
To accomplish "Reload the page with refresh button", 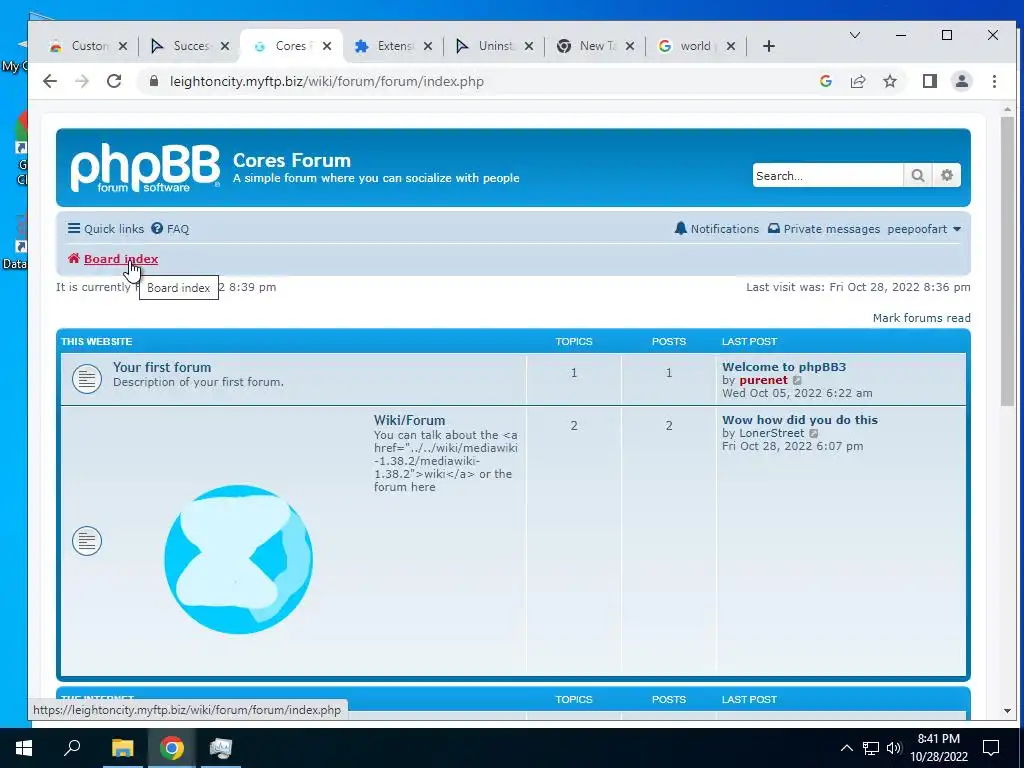I will [114, 81].
